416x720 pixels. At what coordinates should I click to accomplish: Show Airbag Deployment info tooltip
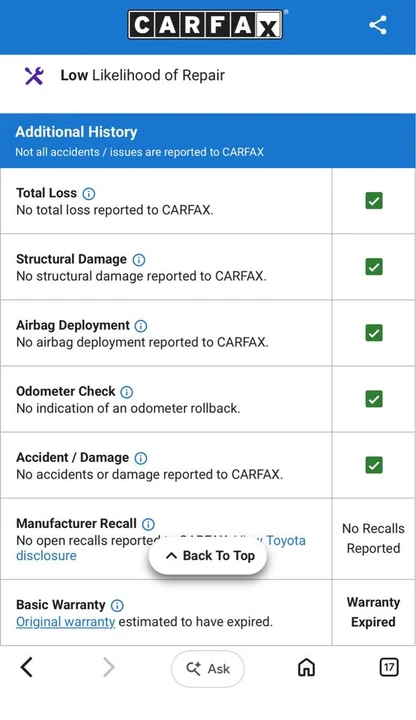(141, 326)
